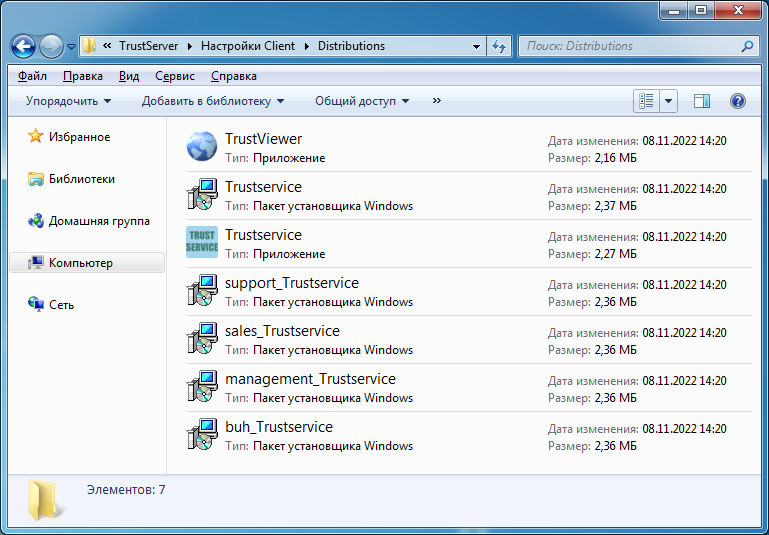
Task: Navigate to TrustServer in the breadcrumb
Action: tap(149, 46)
